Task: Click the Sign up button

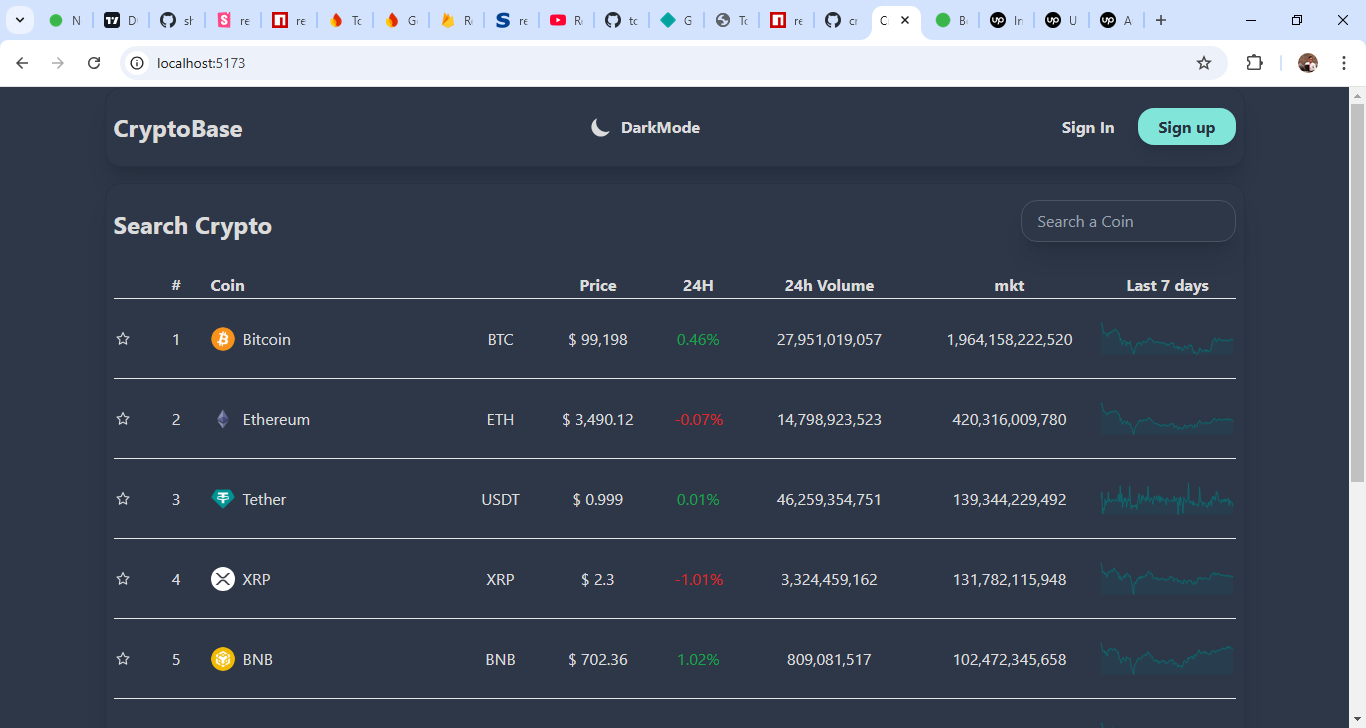Action: [x=1187, y=127]
